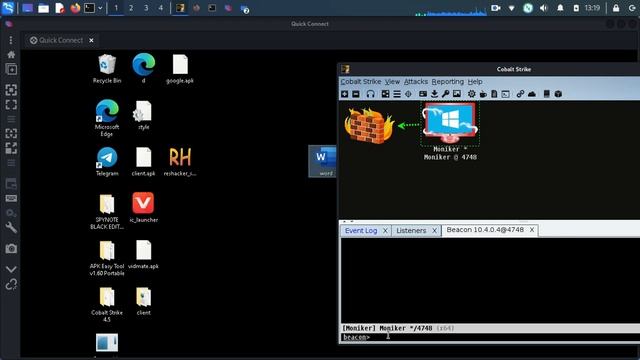The width and height of the screenshot is (640, 360).
Task: Click the gear icon in Cobalt Strike toolbar
Action: tap(471, 94)
